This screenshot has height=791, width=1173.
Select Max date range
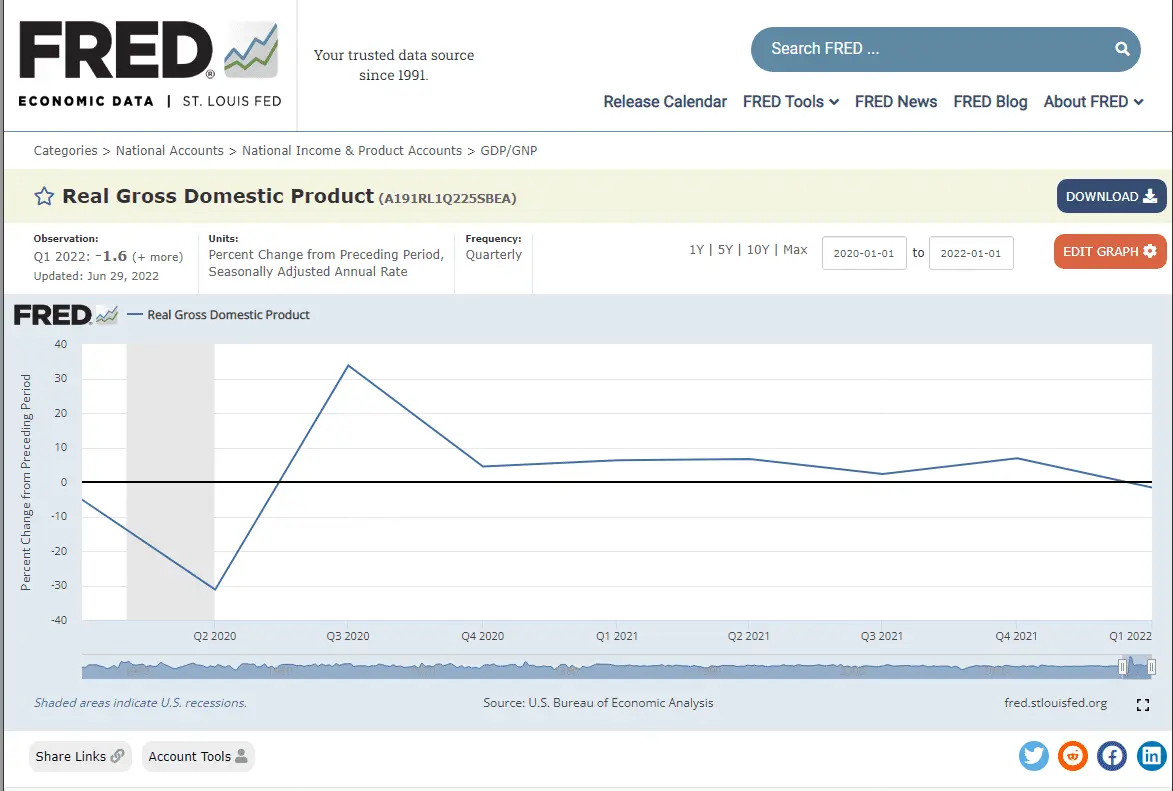click(795, 250)
